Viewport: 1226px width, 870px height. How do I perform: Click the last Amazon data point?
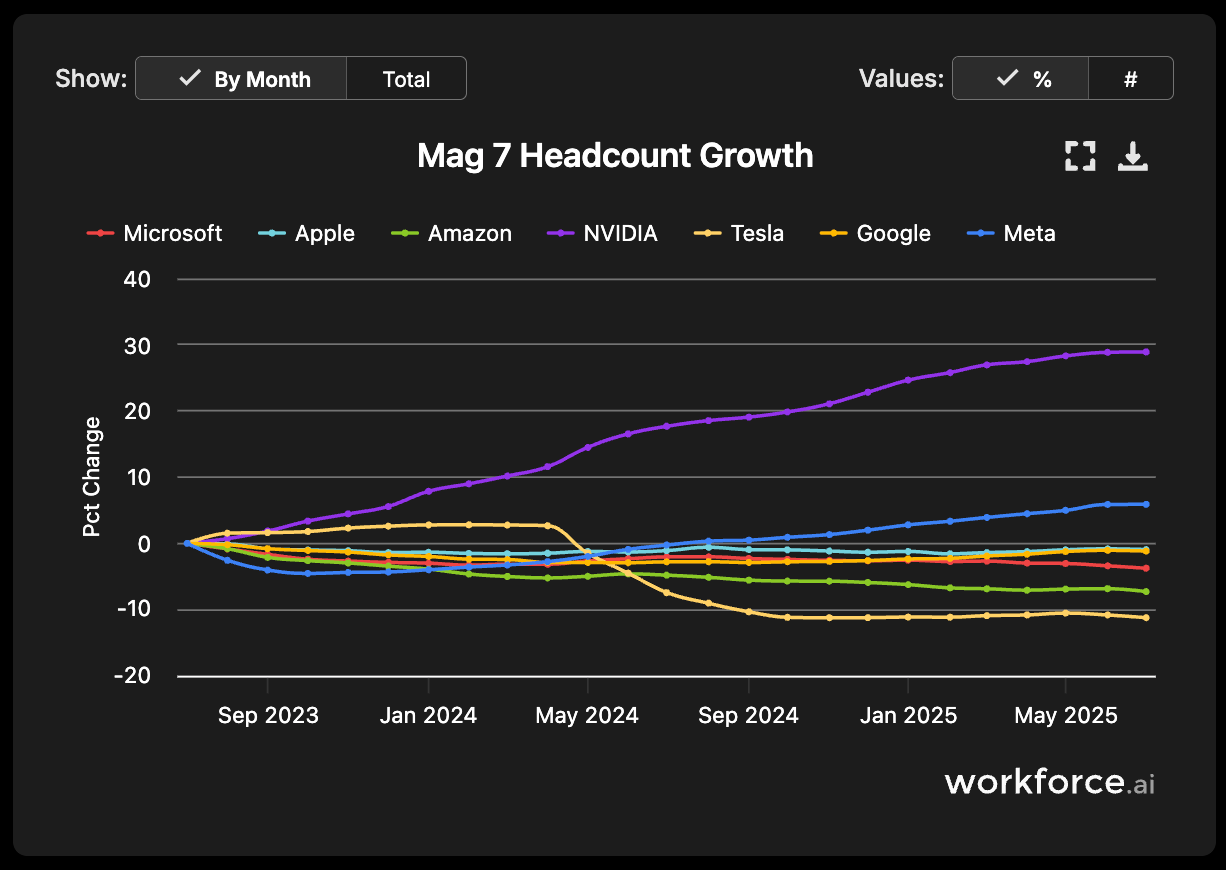1146,592
